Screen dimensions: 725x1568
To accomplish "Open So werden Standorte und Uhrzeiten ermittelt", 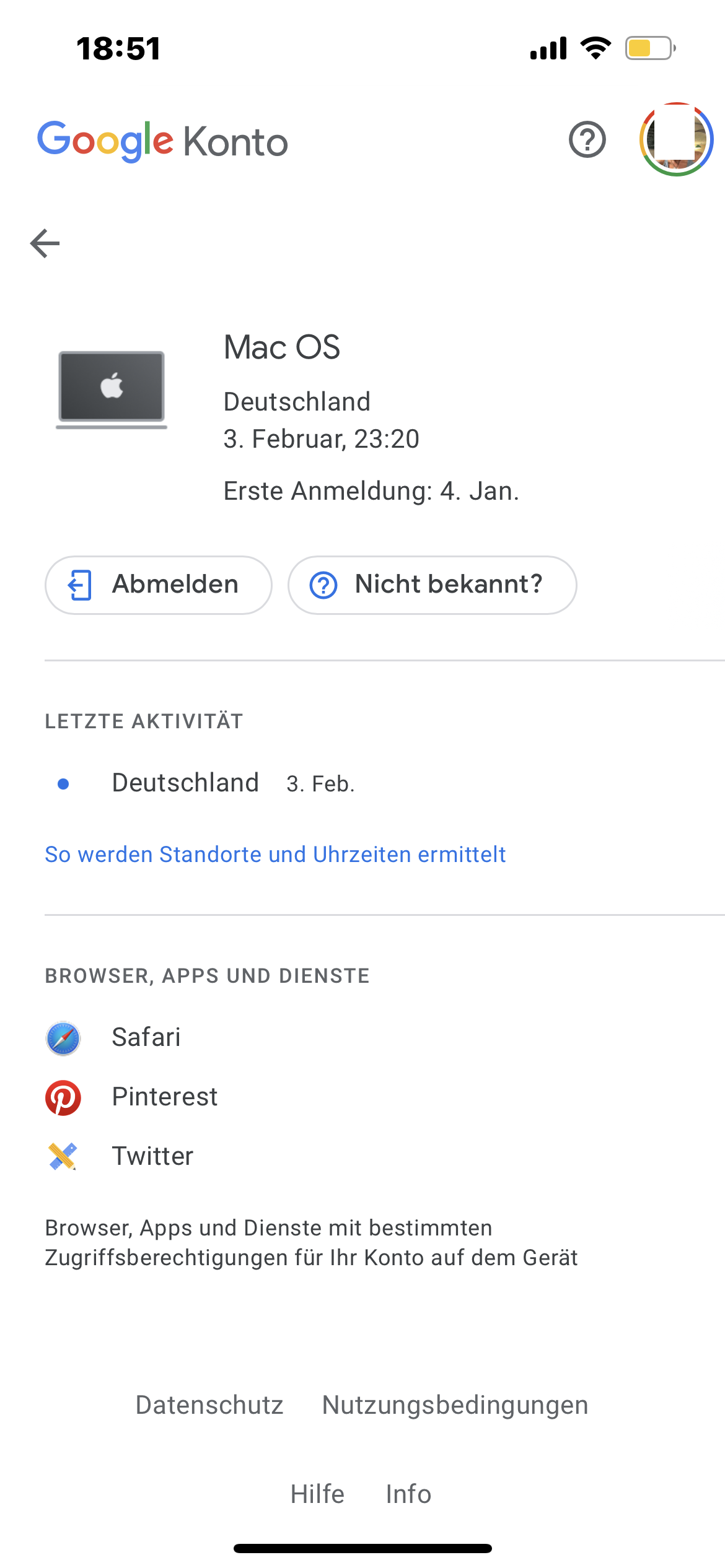I will pyautogui.click(x=275, y=855).
